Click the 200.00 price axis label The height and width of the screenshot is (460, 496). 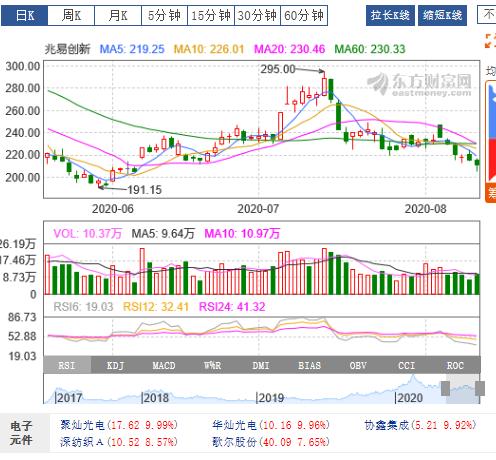(x=23, y=177)
